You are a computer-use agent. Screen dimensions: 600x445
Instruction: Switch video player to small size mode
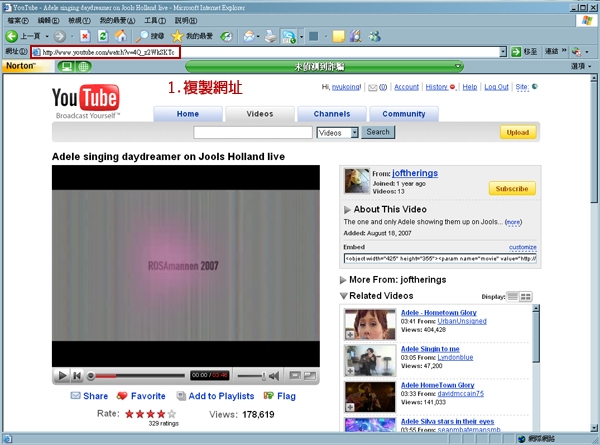click(295, 375)
